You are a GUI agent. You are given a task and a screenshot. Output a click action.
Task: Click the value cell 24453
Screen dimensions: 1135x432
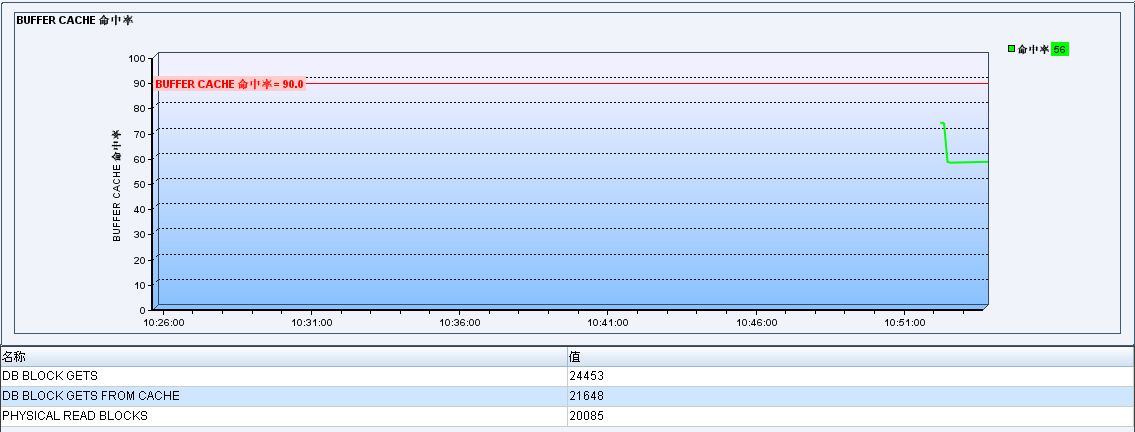click(587, 376)
